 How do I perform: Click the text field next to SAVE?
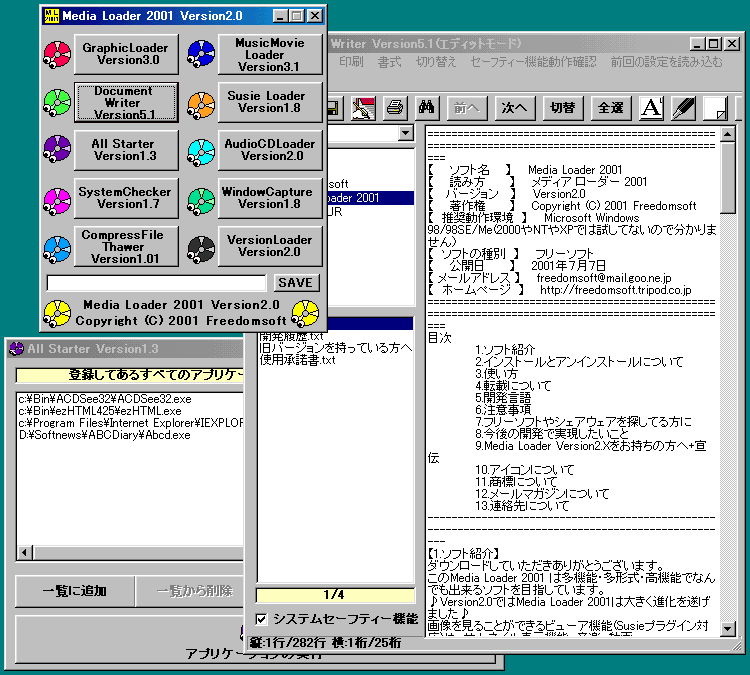[x=156, y=283]
